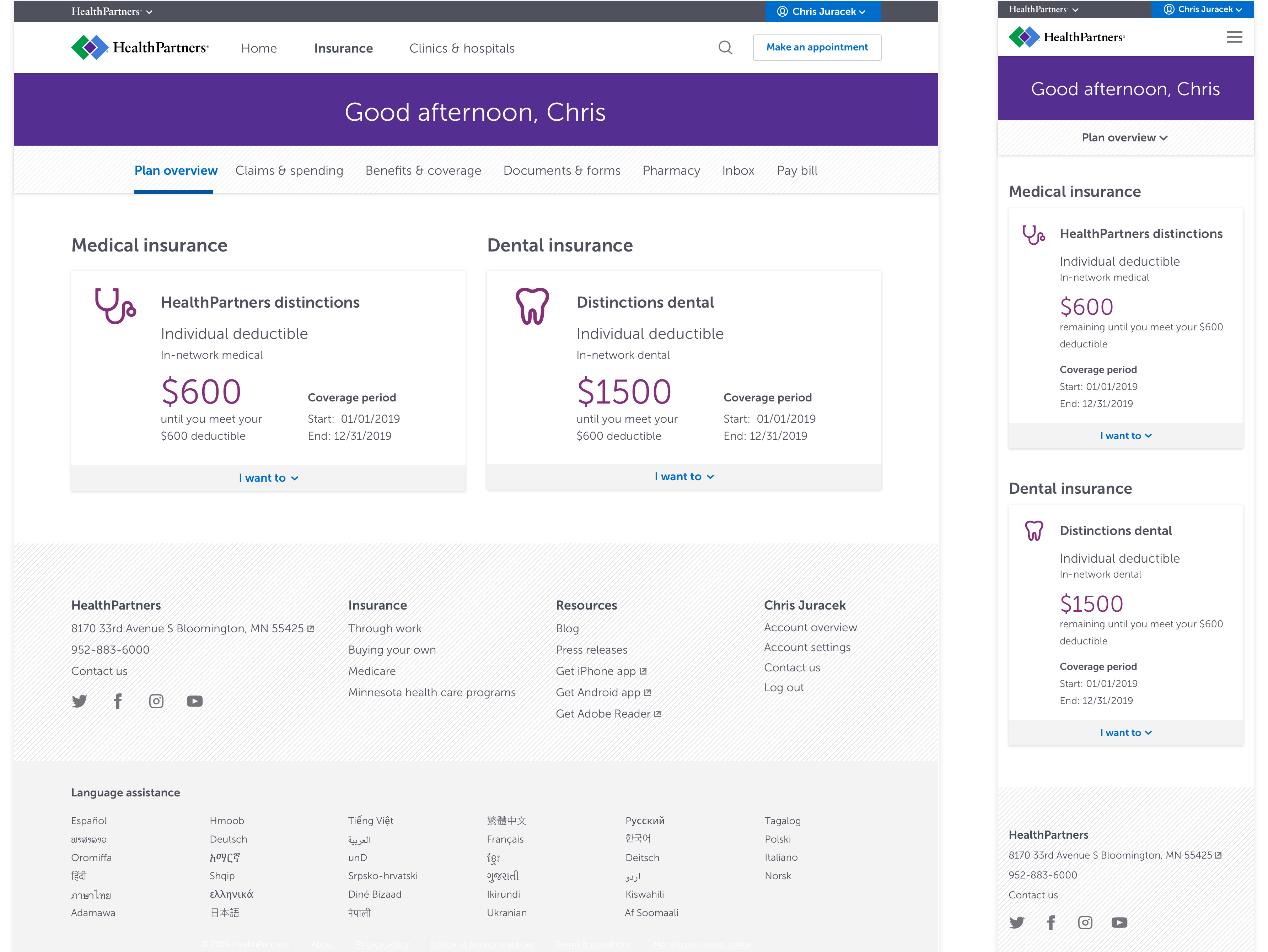The height and width of the screenshot is (952, 1268).
Task: Click the search magnifier icon in header
Action: 725,48
